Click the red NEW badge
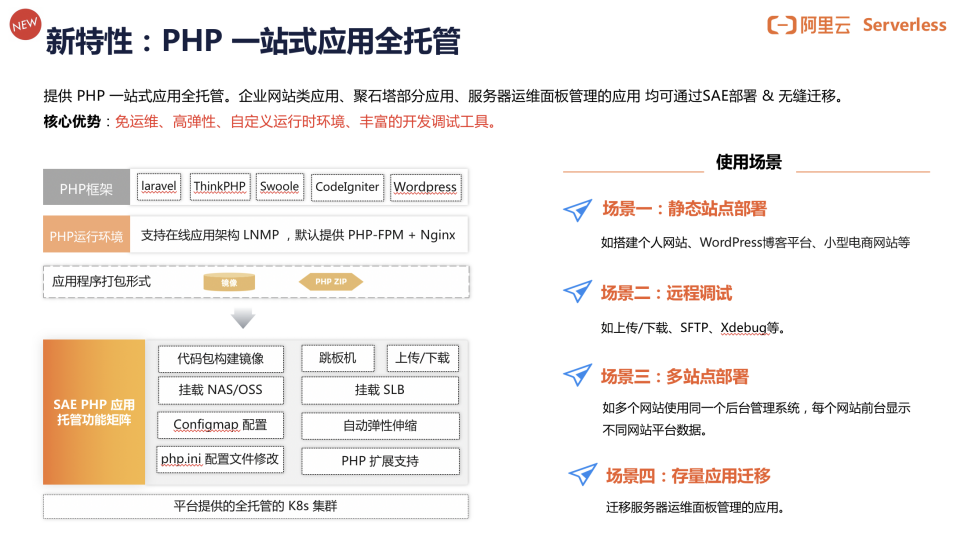This screenshot has height=533, width=968. [25, 24]
